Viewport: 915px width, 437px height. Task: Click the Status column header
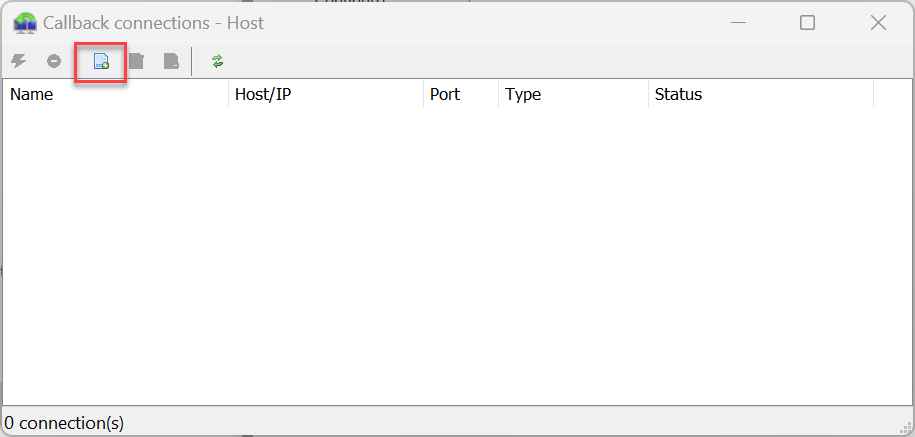pyautogui.click(x=760, y=95)
